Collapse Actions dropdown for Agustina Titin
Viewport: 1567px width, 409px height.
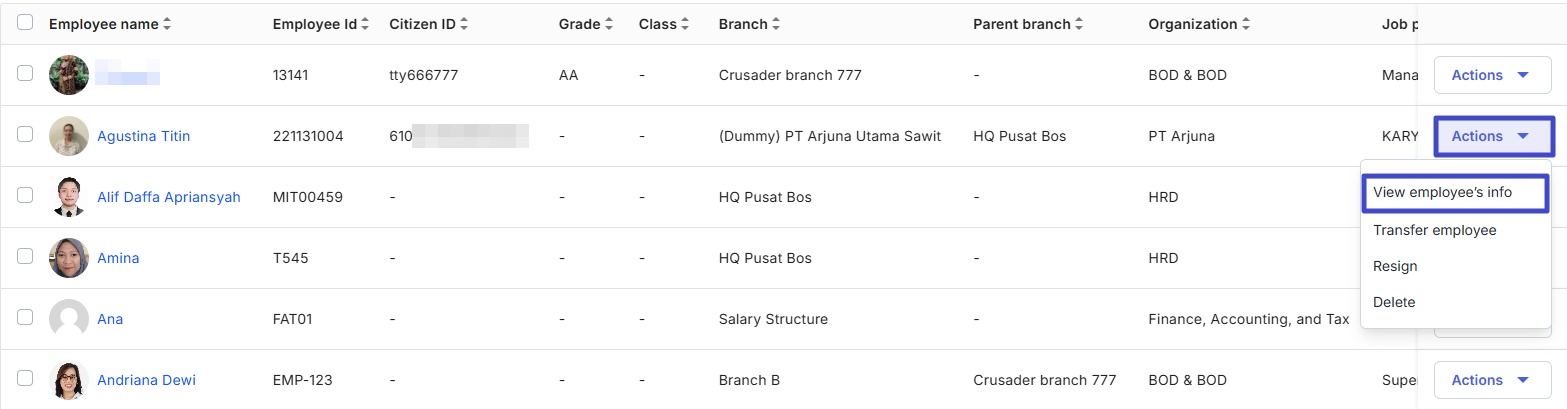(1490, 136)
